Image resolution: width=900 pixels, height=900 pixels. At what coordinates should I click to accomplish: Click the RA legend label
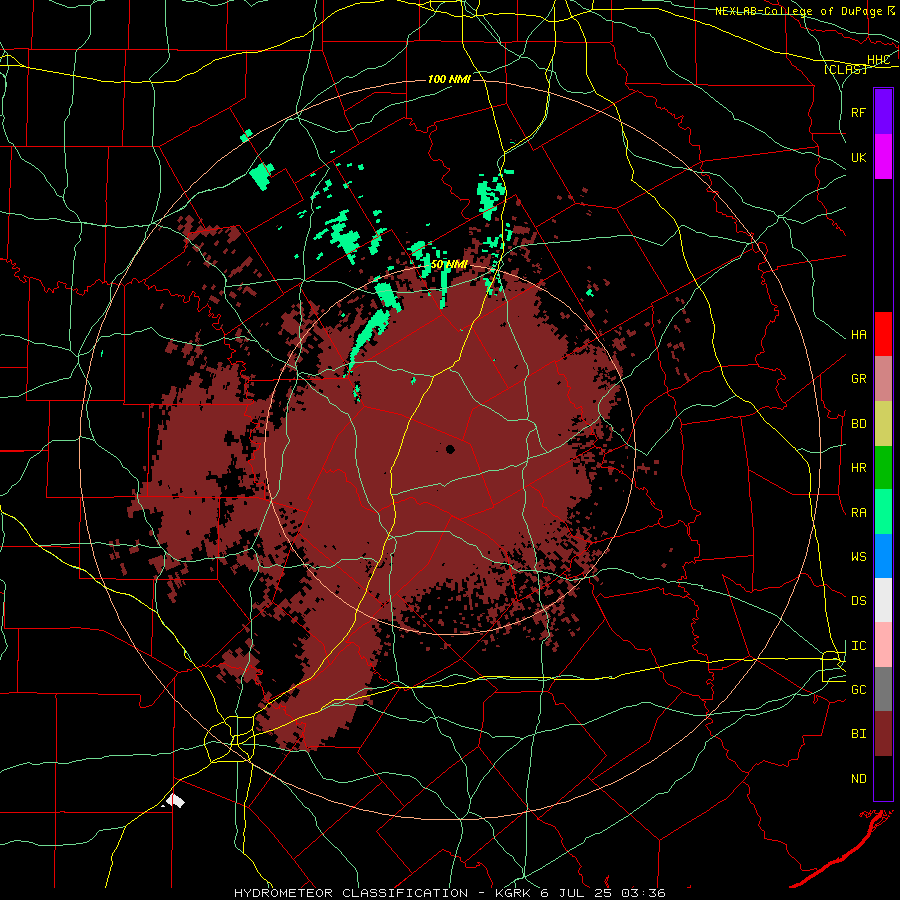(858, 513)
